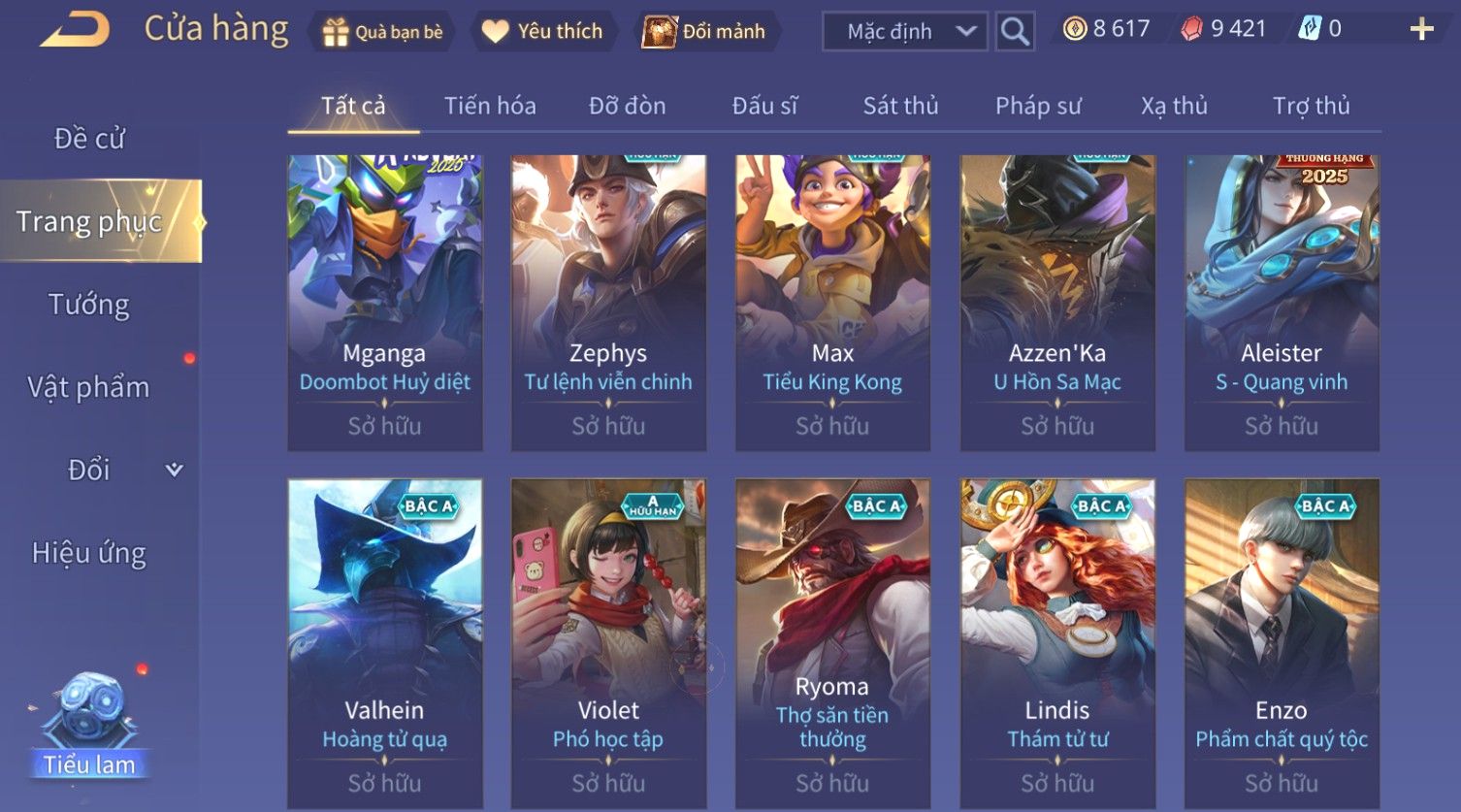Open Quà bạn bè gift button

coord(382,32)
